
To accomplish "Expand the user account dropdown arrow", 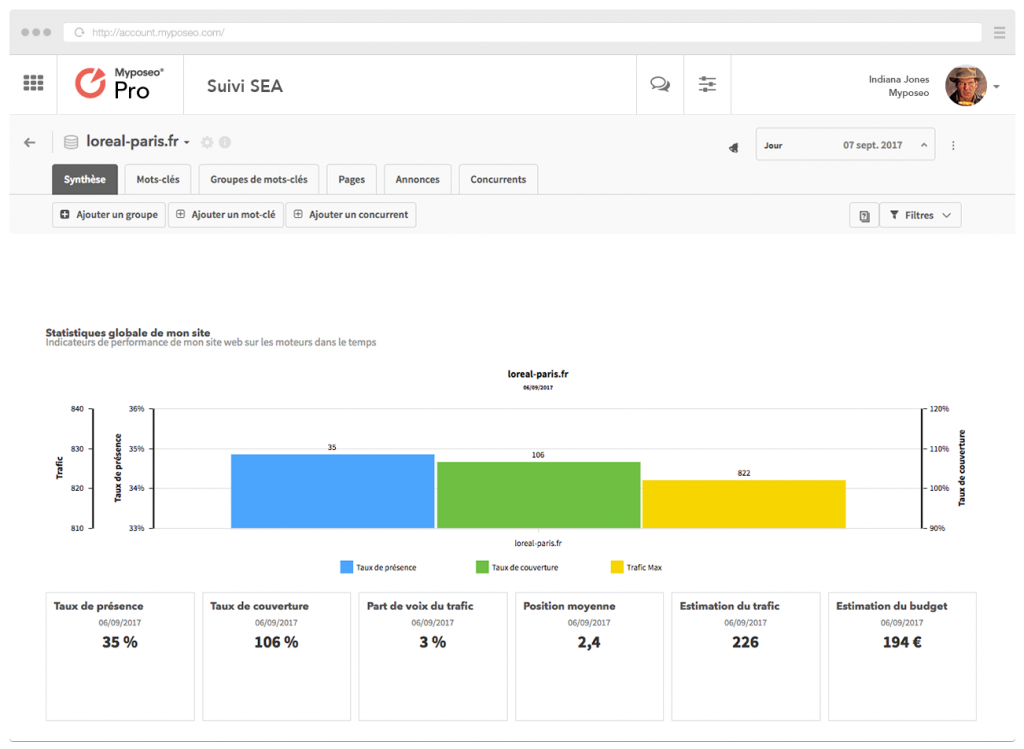I will coord(997,86).
